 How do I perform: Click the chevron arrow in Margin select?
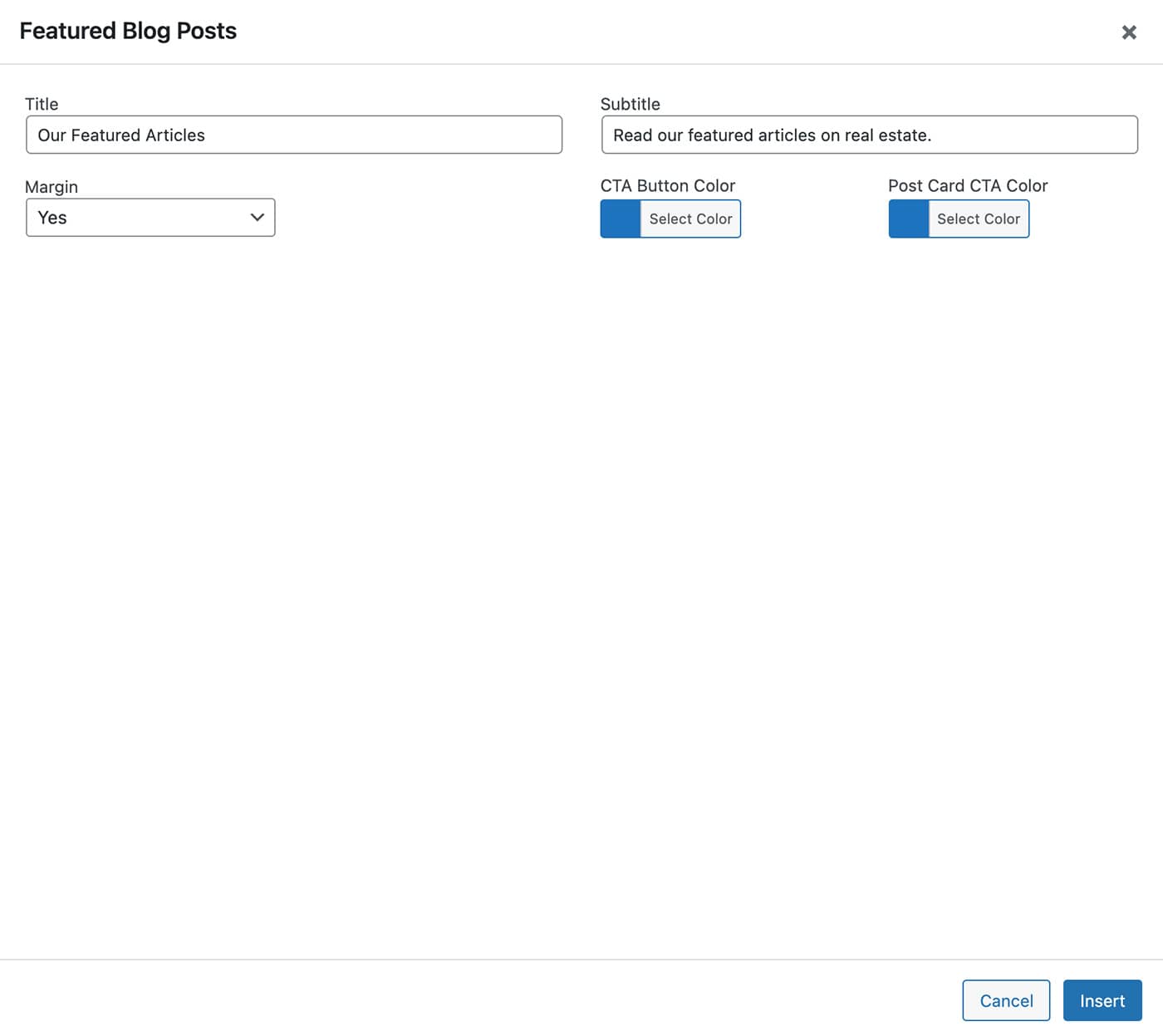pyautogui.click(x=257, y=218)
